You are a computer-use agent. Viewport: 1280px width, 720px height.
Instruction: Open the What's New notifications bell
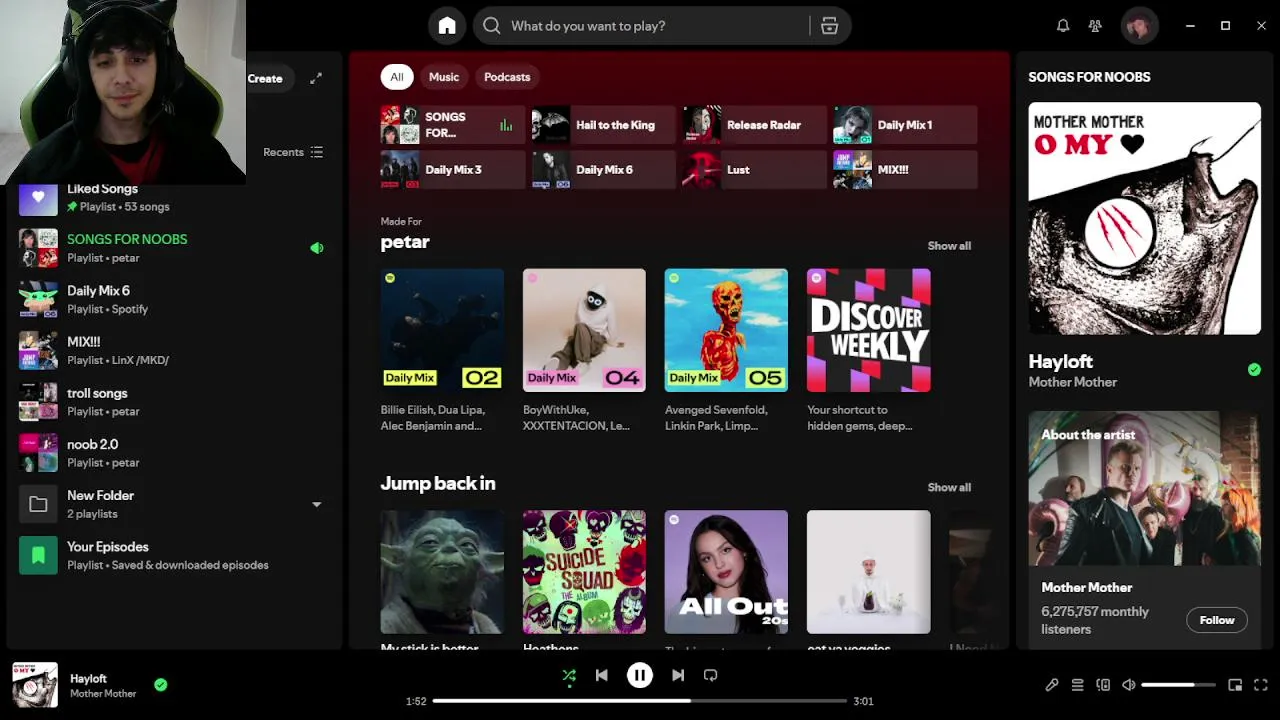(x=1063, y=26)
